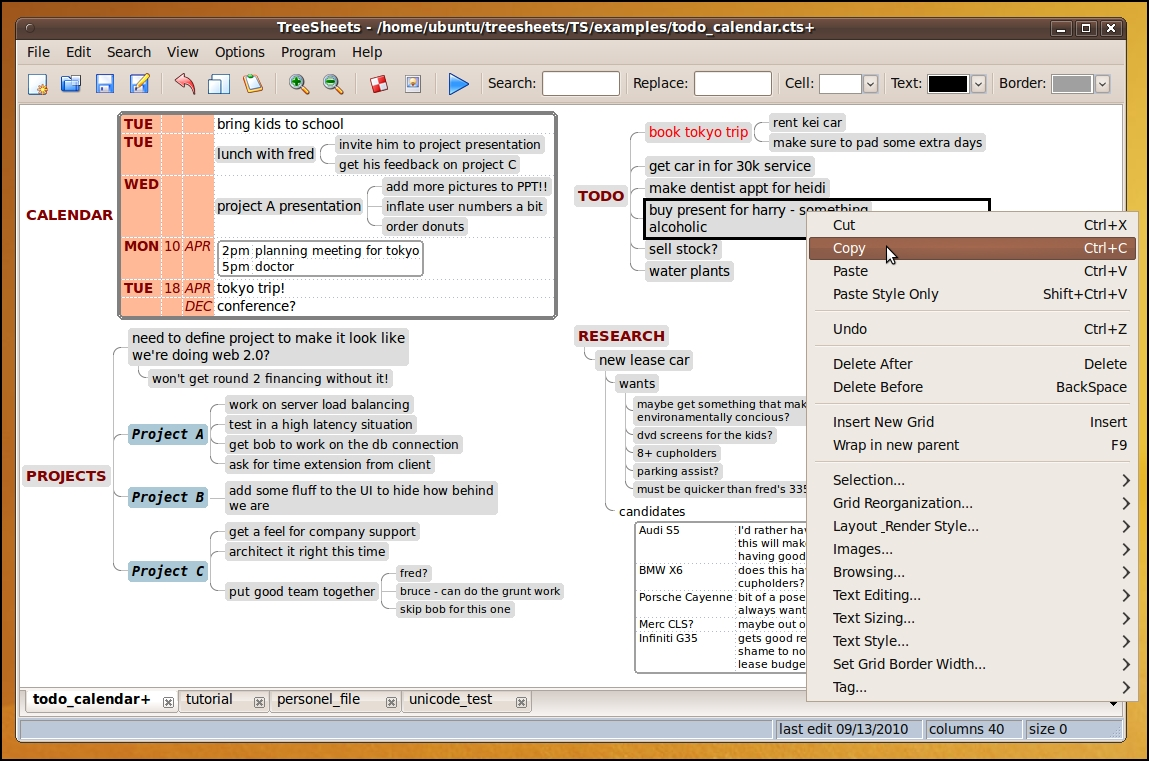Choose Paste Style Only in context menu
This screenshot has height=761, width=1149.
(973, 294)
